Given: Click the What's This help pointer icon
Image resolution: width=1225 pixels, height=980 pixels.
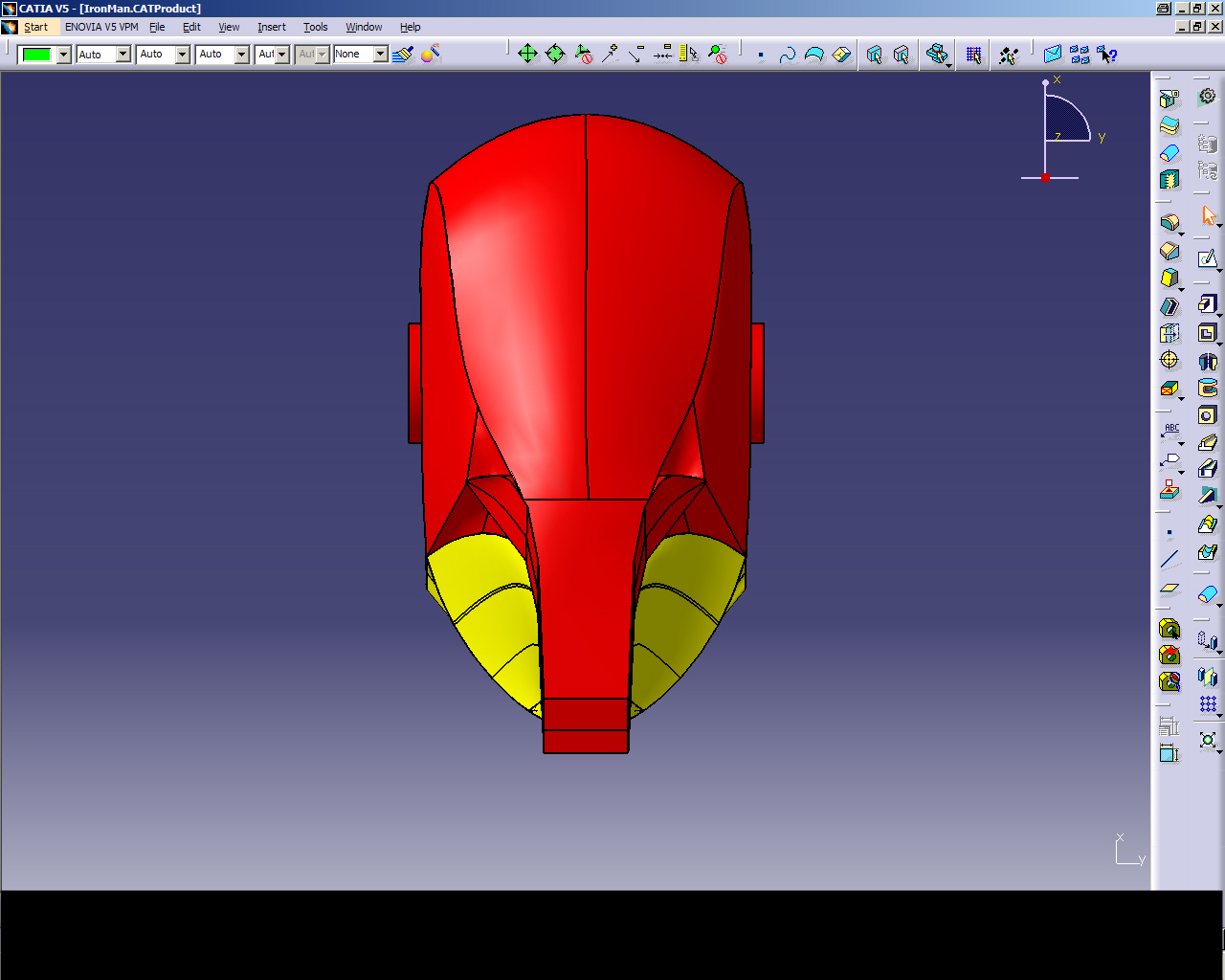Looking at the screenshot, I should (x=1107, y=55).
